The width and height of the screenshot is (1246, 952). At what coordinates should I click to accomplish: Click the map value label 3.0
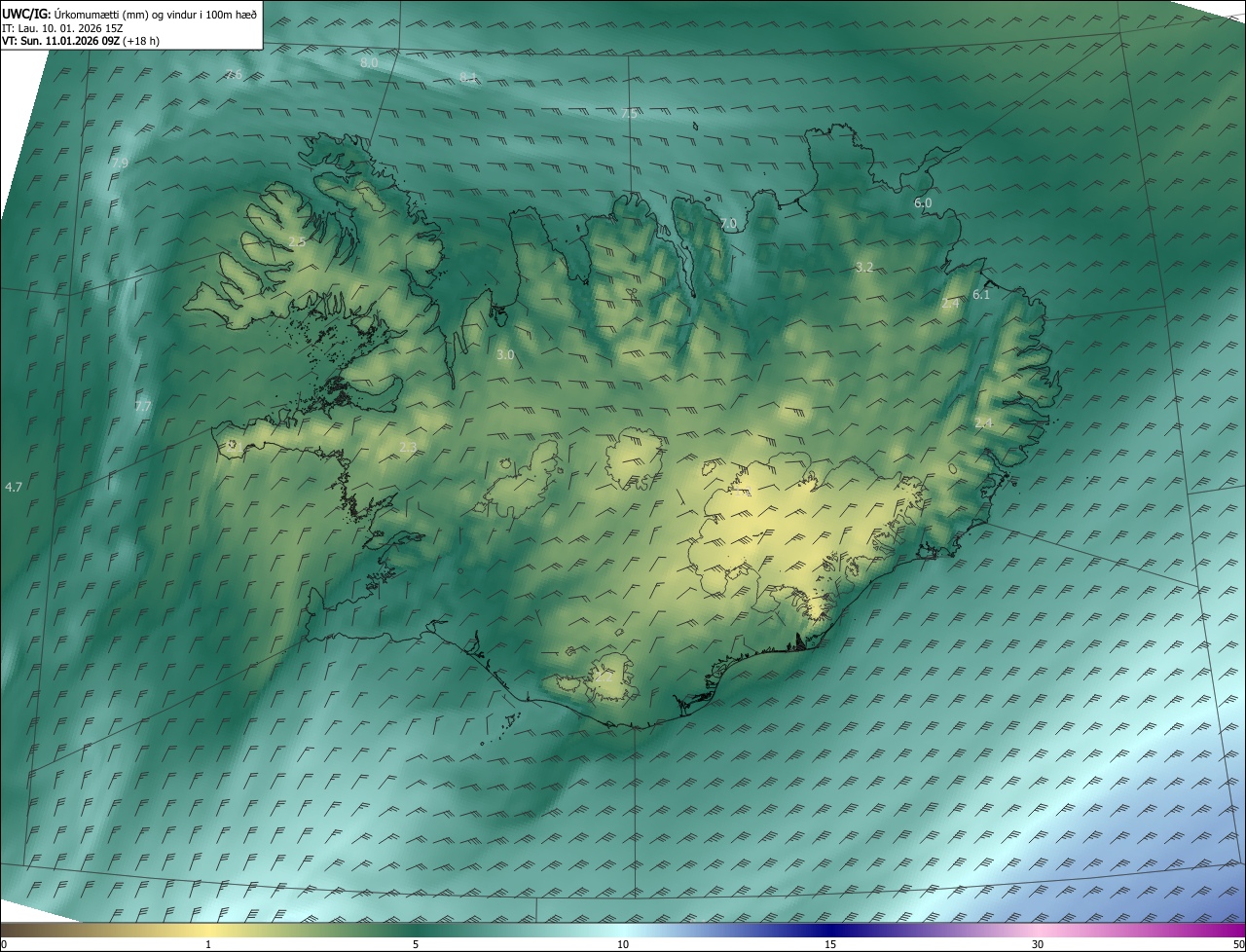[x=505, y=355]
